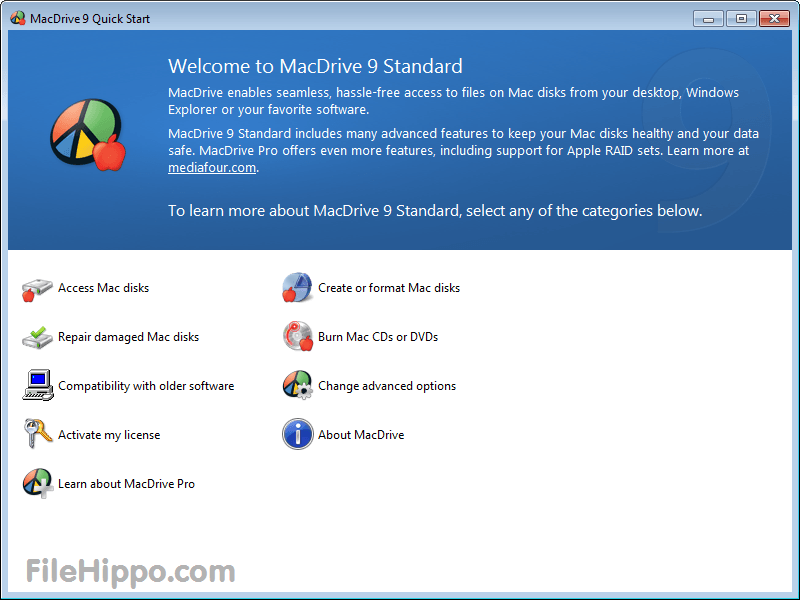Open the mediafour.com link
Screen dimensions: 800x600
pyautogui.click(x=212, y=168)
